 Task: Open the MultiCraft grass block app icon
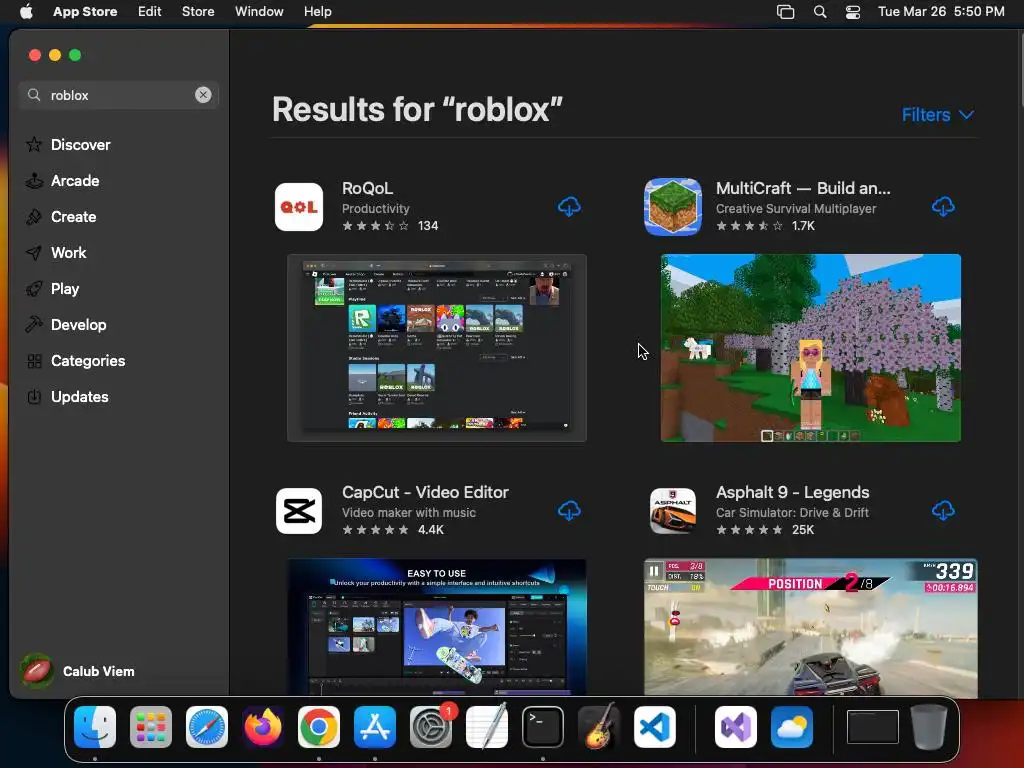(x=673, y=207)
